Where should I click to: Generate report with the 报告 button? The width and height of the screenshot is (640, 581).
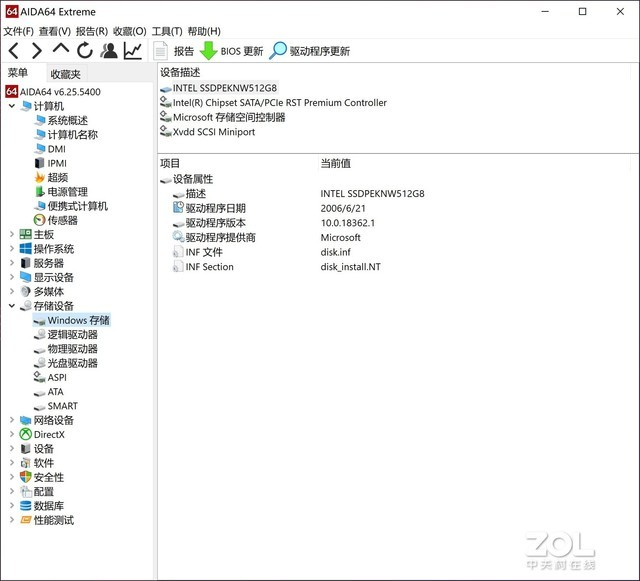174,51
